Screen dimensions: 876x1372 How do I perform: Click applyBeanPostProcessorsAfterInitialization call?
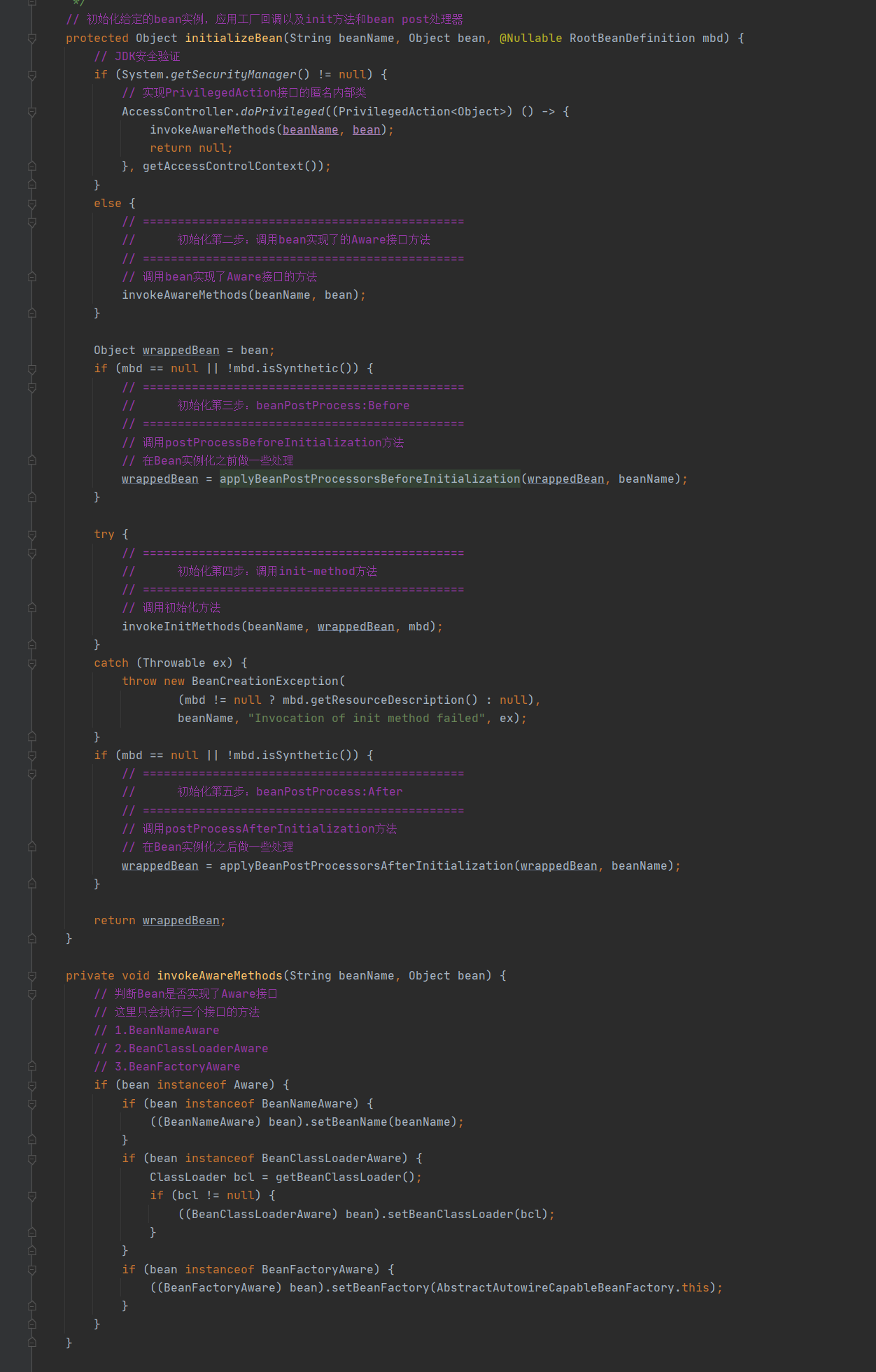click(x=366, y=866)
